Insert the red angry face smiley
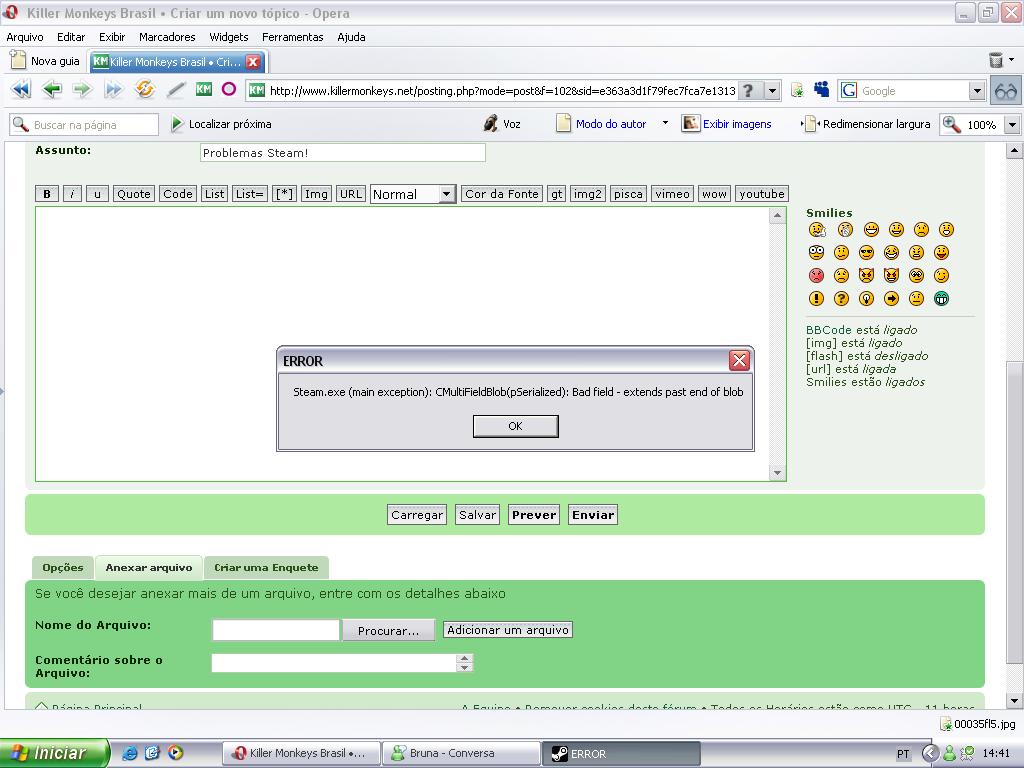Image resolution: width=1024 pixels, height=768 pixels. pyautogui.click(x=817, y=276)
